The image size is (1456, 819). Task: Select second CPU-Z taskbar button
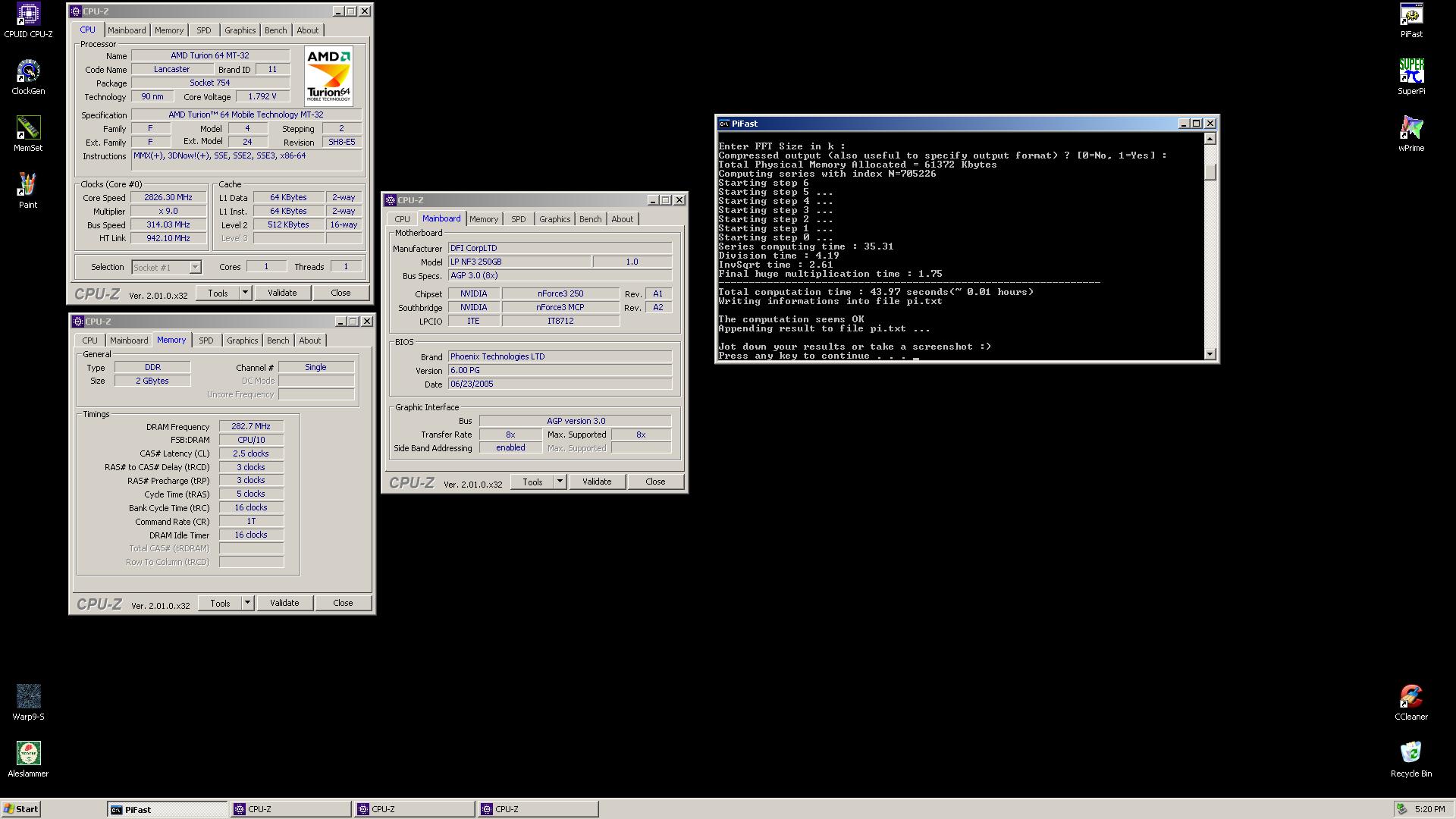pyautogui.click(x=415, y=809)
